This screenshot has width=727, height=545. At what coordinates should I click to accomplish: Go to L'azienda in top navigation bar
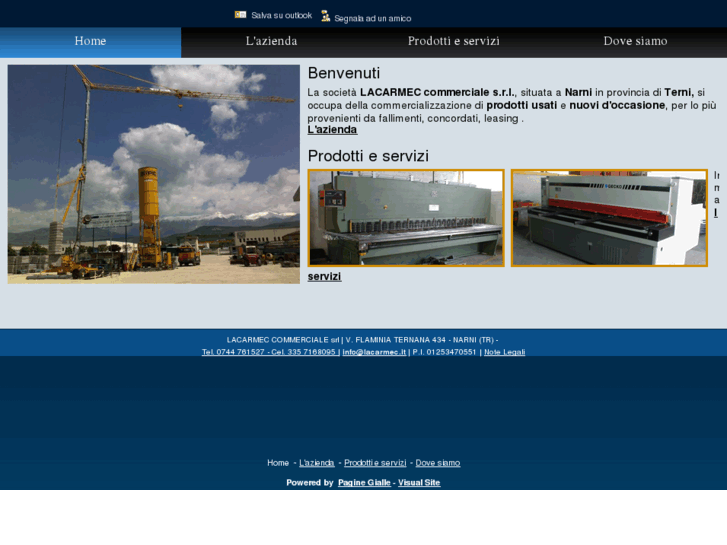(x=272, y=42)
